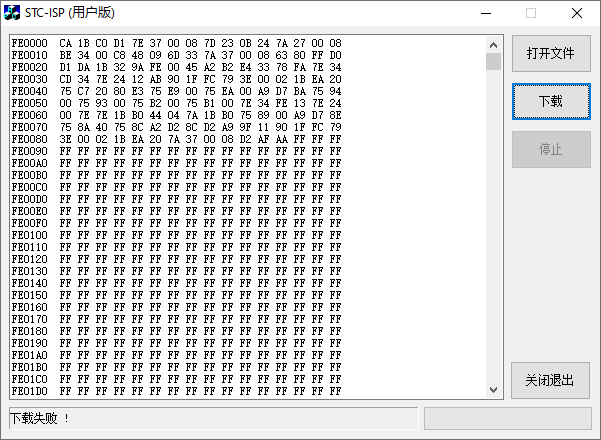Select address FE0060 row label

30,115
